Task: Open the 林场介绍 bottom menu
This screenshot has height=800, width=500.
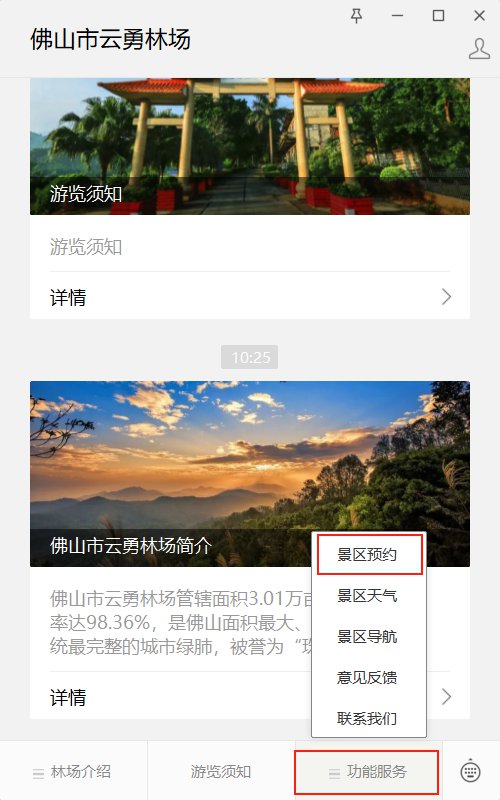Action: click(73, 771)
